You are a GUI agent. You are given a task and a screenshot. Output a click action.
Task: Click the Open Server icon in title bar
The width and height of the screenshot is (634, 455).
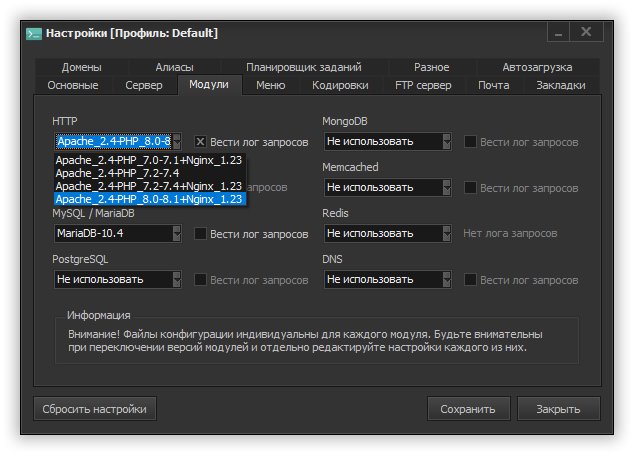(33, 33)
